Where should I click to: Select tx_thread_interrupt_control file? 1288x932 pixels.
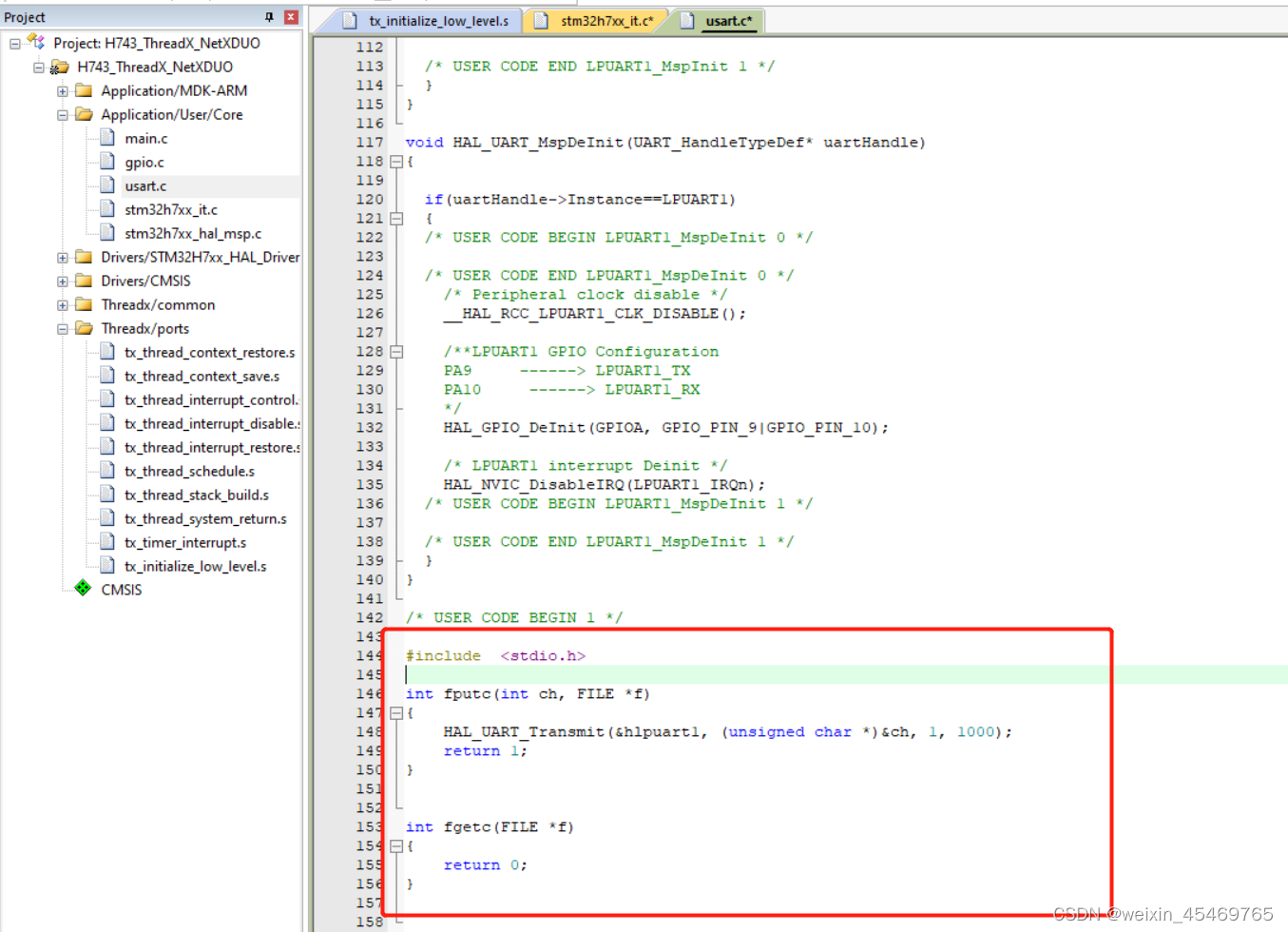click(x=211, y=400)
